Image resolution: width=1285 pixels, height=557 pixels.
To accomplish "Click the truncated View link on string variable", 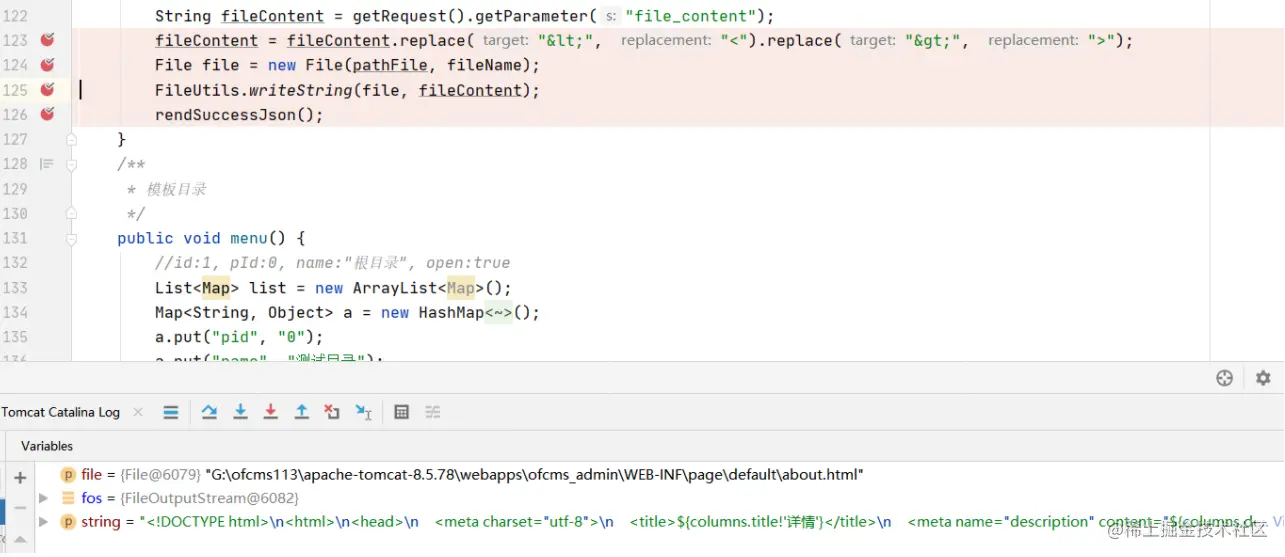I will tap(1277, 522).
